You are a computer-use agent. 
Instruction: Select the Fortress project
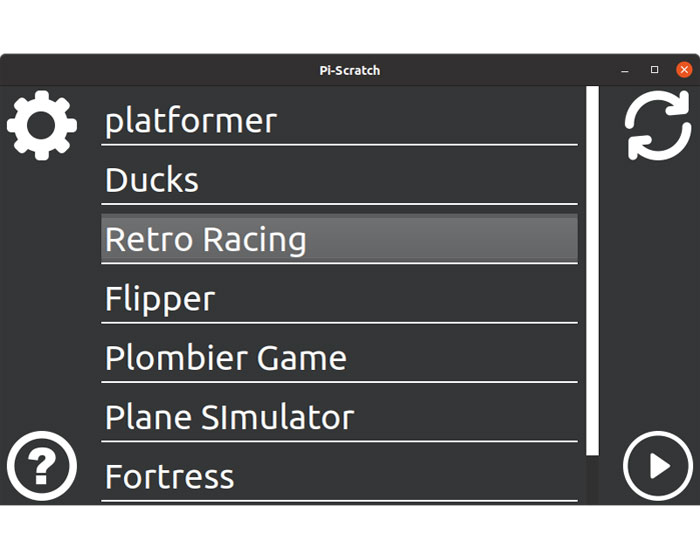pyautogui.click(x=339, y=476)
